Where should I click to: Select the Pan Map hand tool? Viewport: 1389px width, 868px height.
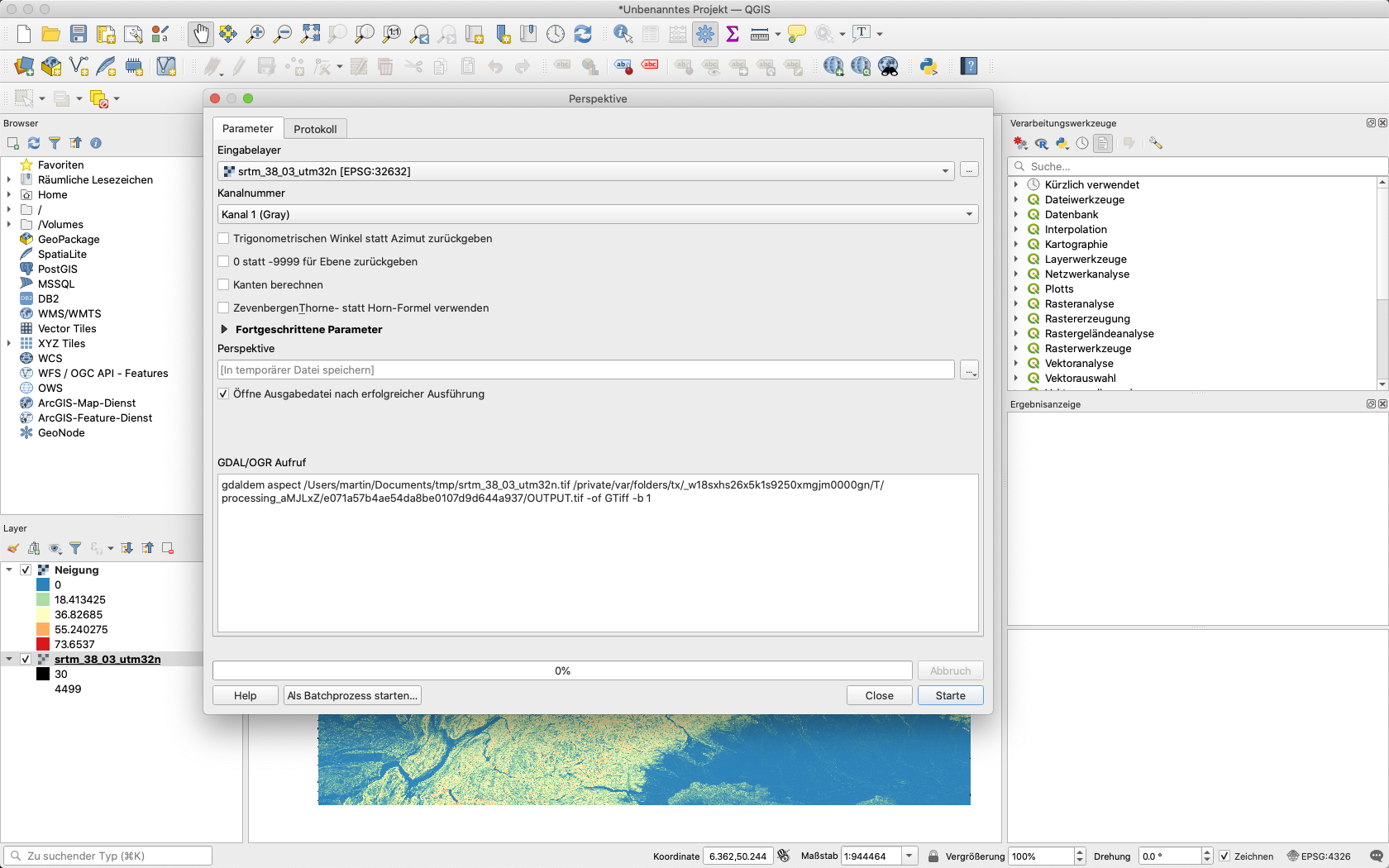(x=200, y=34)
